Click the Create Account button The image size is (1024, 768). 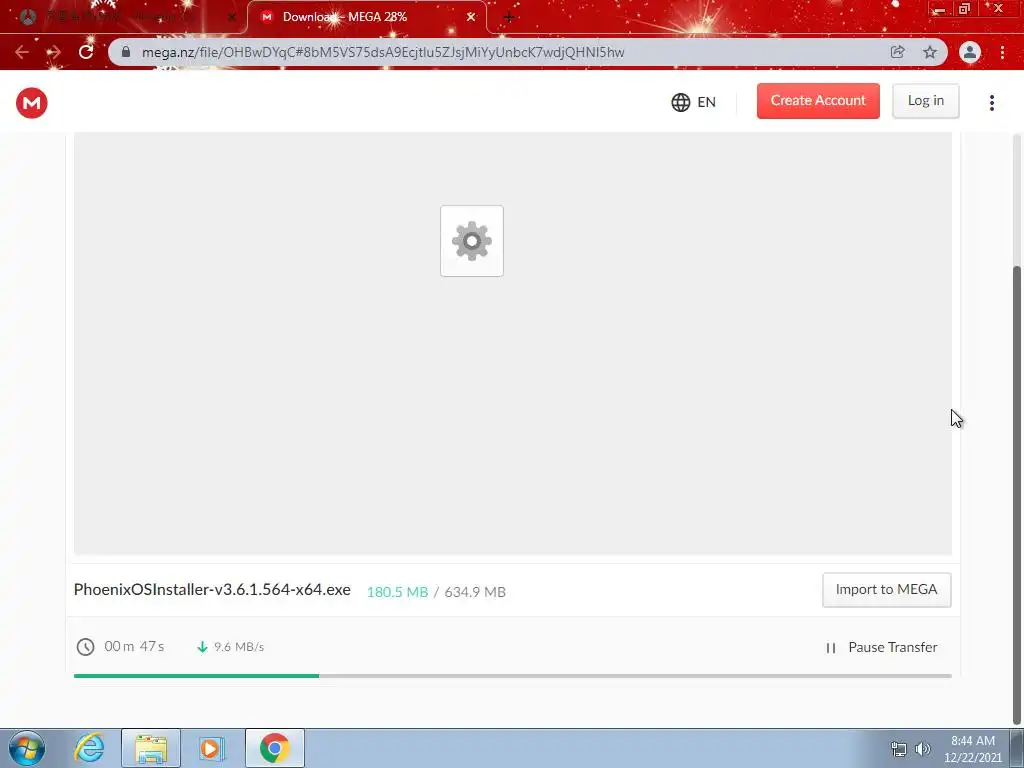[x=818, y=101]
